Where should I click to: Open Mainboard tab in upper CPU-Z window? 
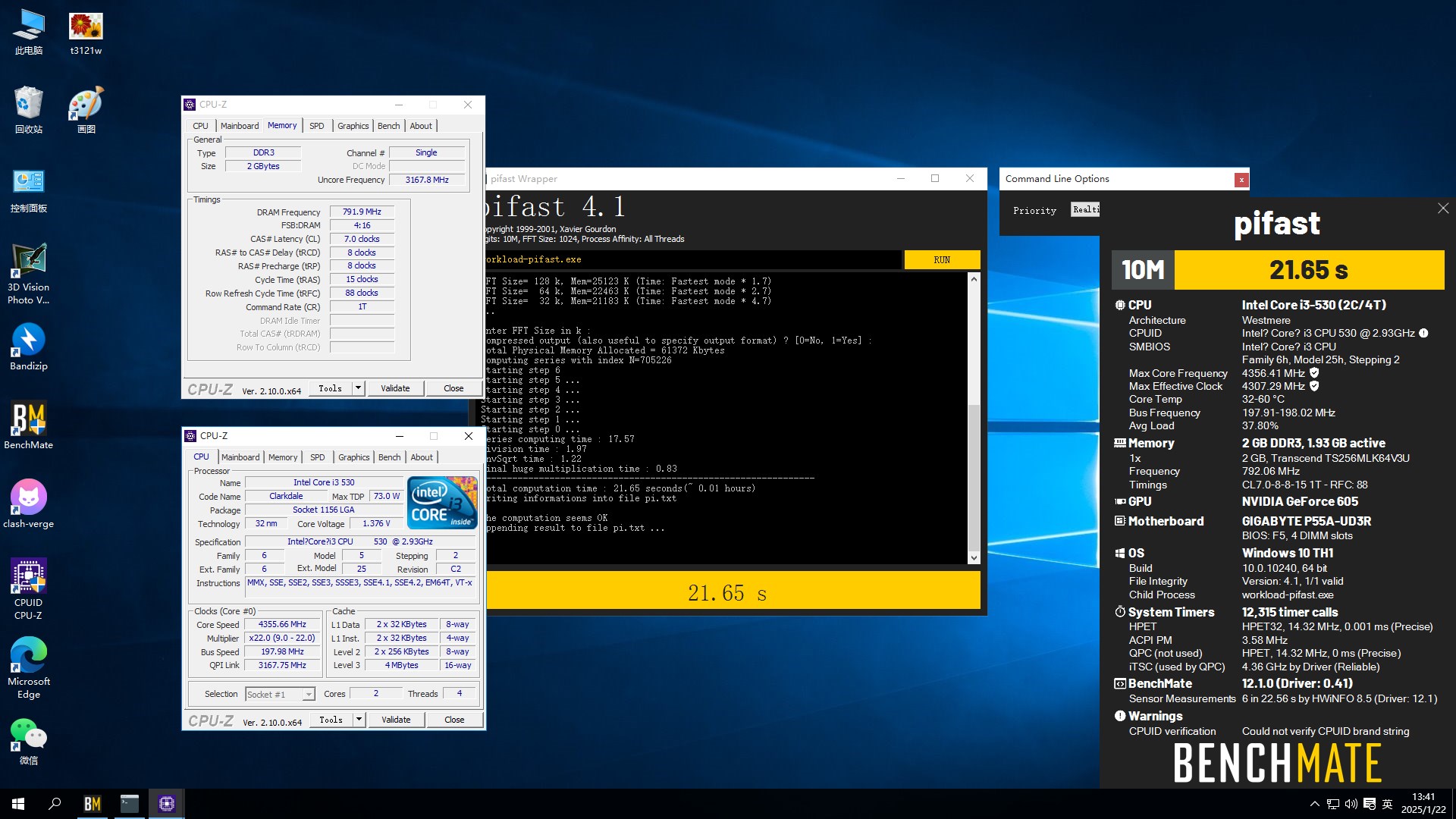[x=240, y=126]
